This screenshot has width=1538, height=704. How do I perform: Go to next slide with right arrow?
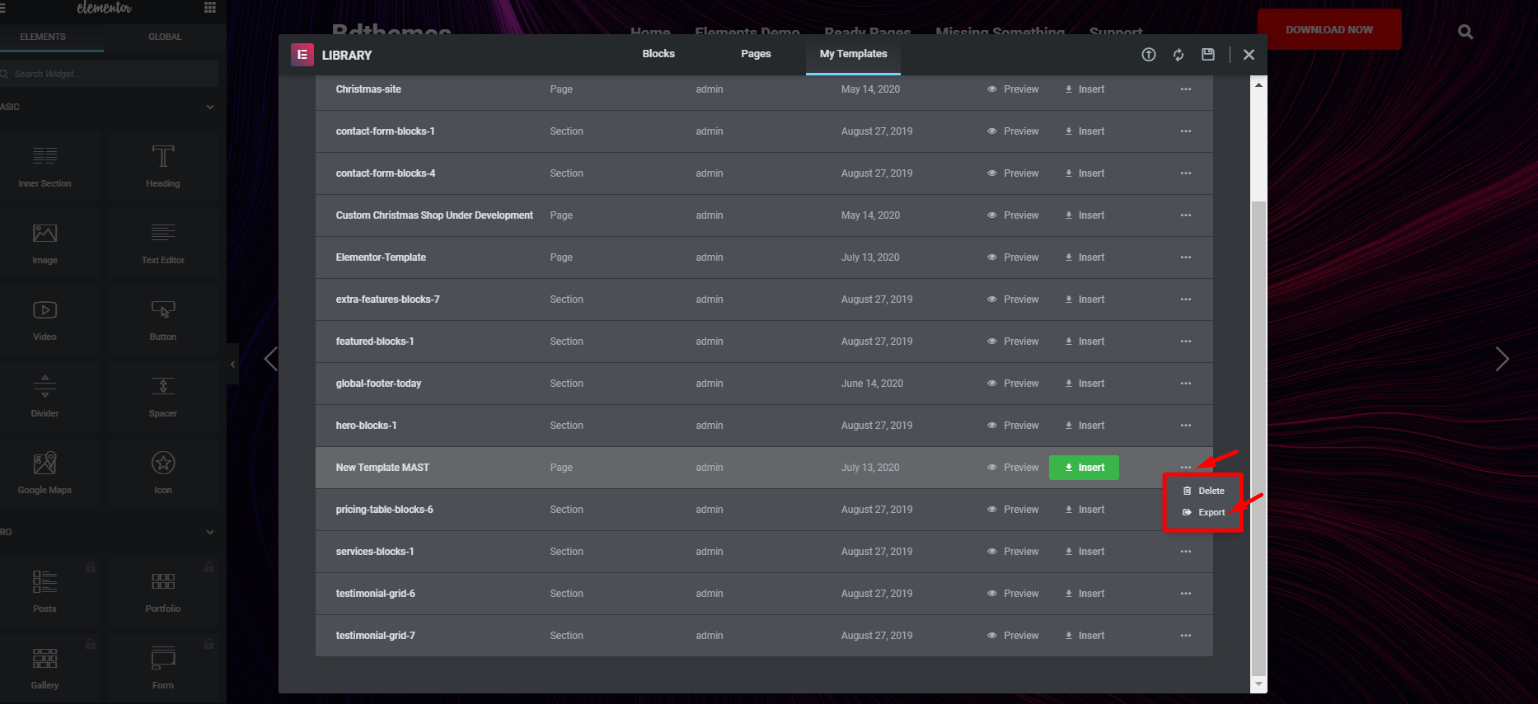tap(1501, 359)
